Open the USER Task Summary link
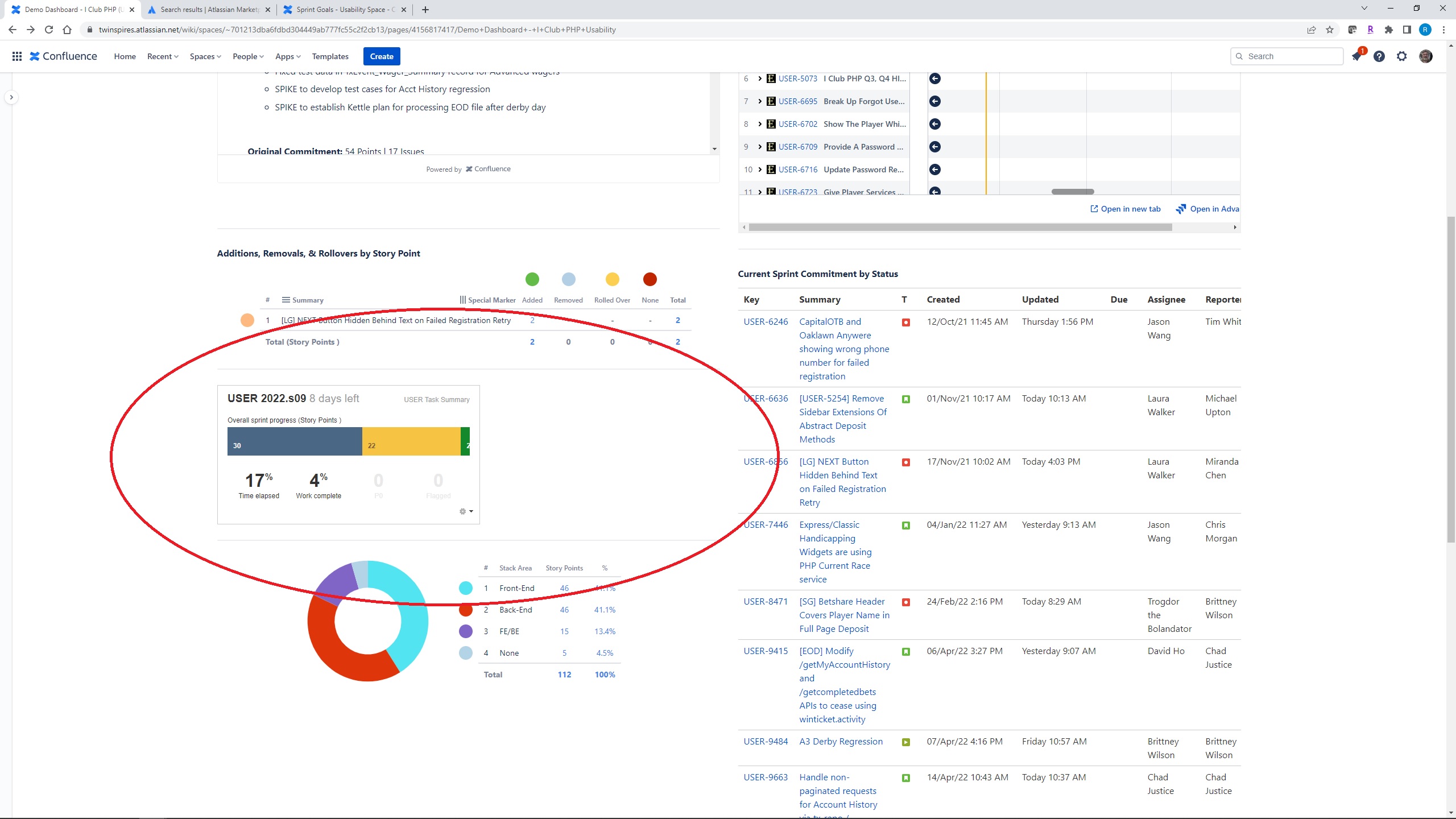The image size is (1456, 819). [437, 400]
